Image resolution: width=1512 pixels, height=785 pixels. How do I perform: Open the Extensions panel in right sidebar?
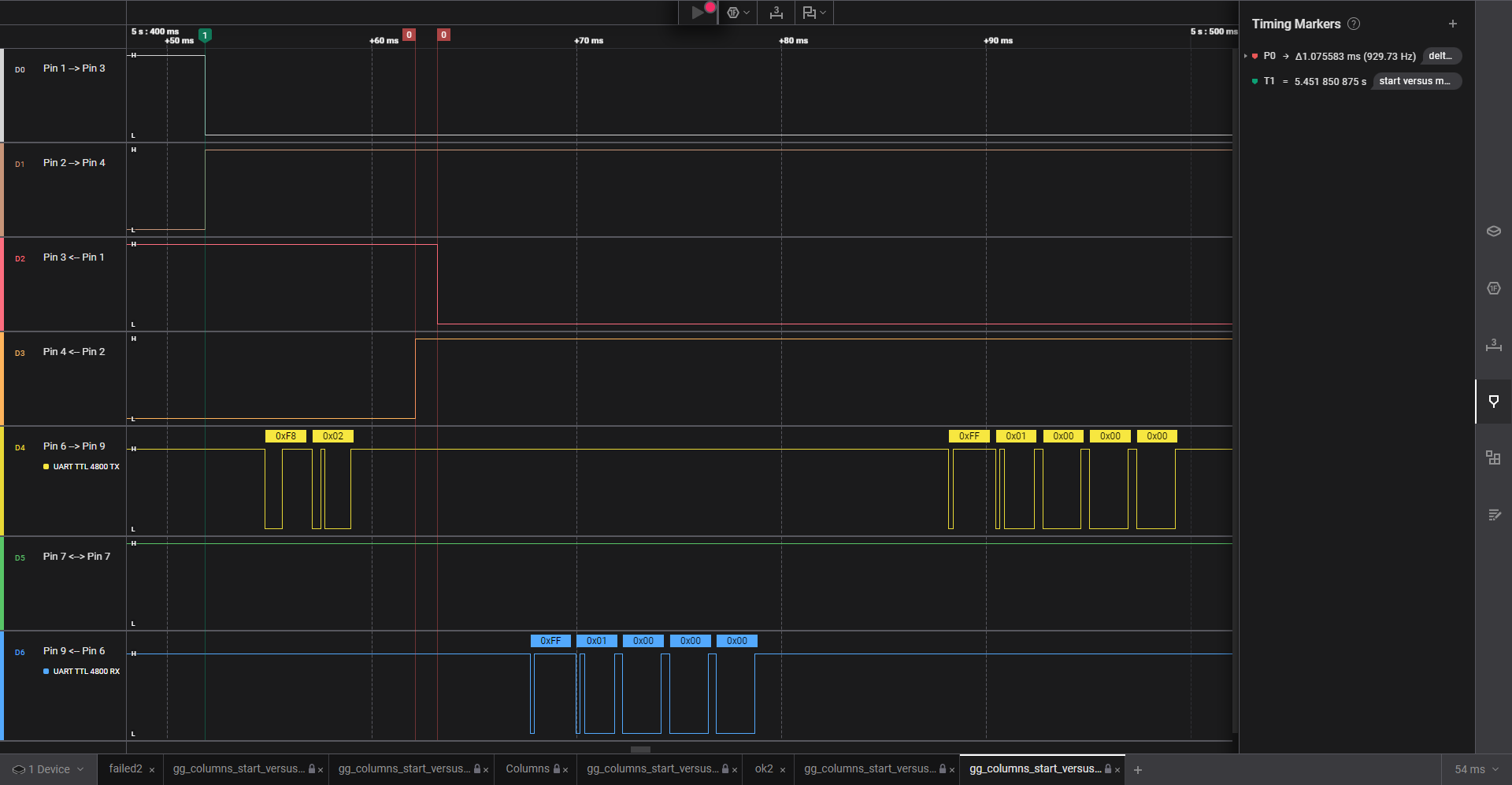pos(1493,458)
